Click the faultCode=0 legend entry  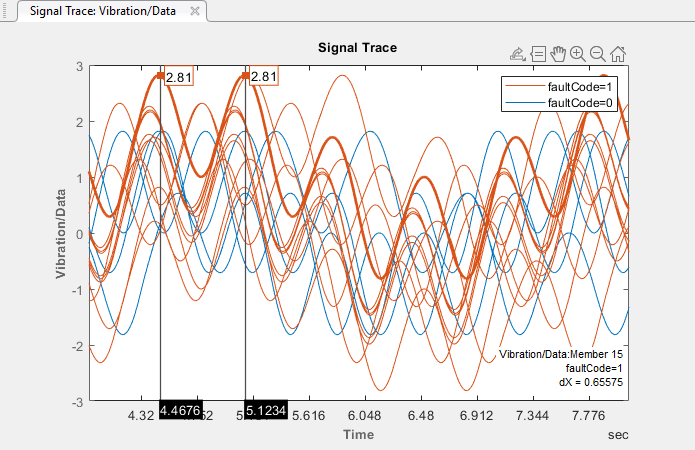pyautogui.click(x=559, y=103)
